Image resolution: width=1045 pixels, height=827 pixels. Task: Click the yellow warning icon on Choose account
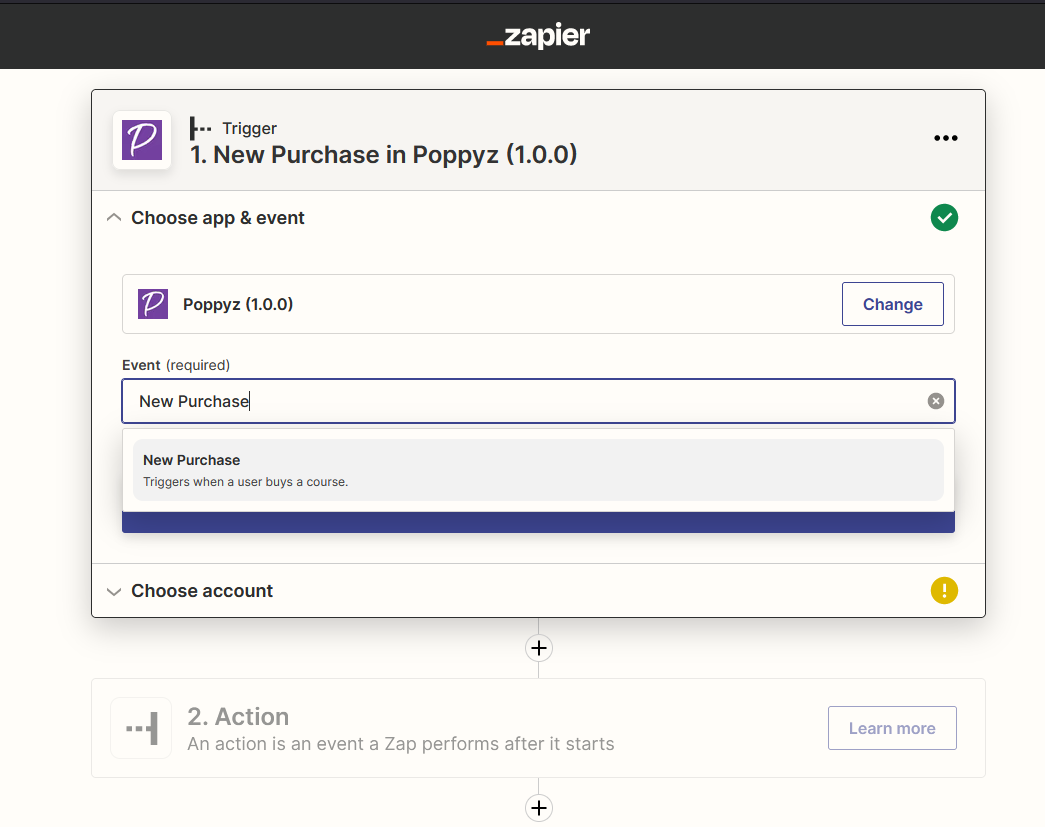tap(944, 591)
